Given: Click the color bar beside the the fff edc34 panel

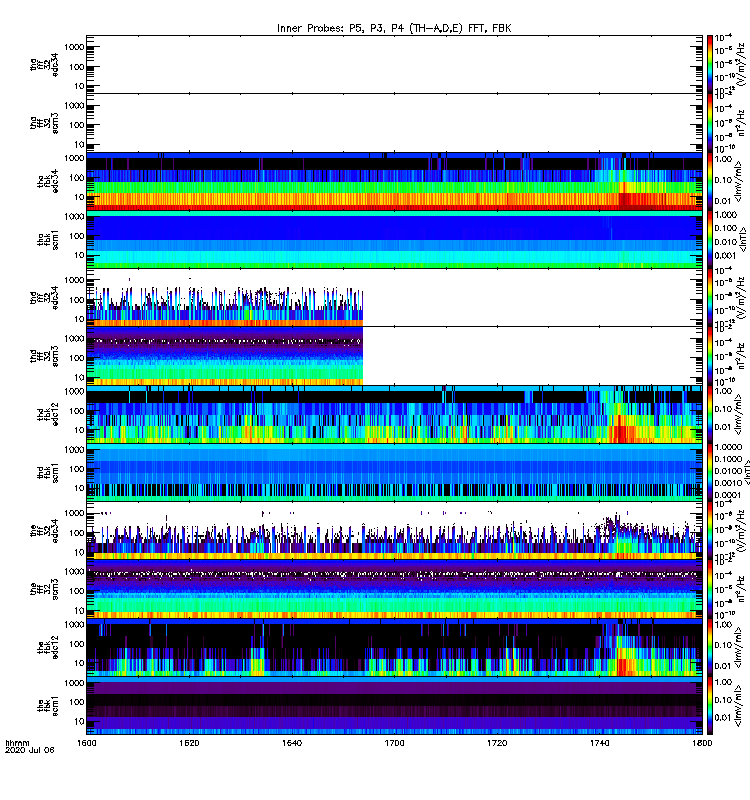Looking at the screenshot, I should pyautogui.click(x=710, y=531).
